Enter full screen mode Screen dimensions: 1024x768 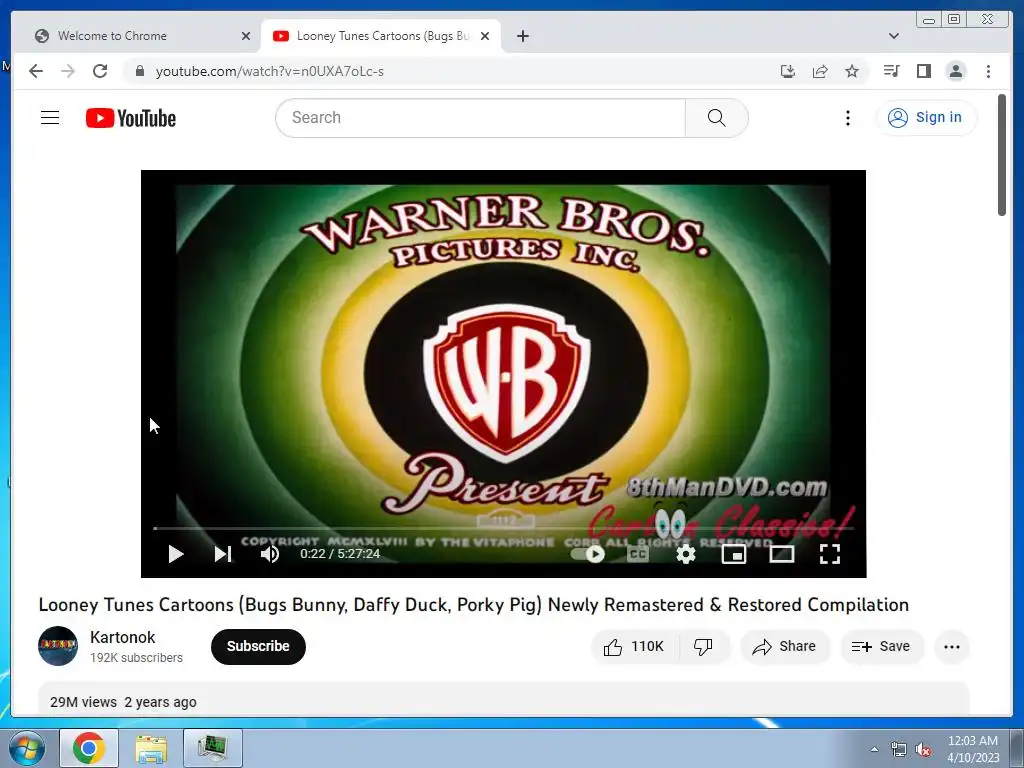coord(830,554)
